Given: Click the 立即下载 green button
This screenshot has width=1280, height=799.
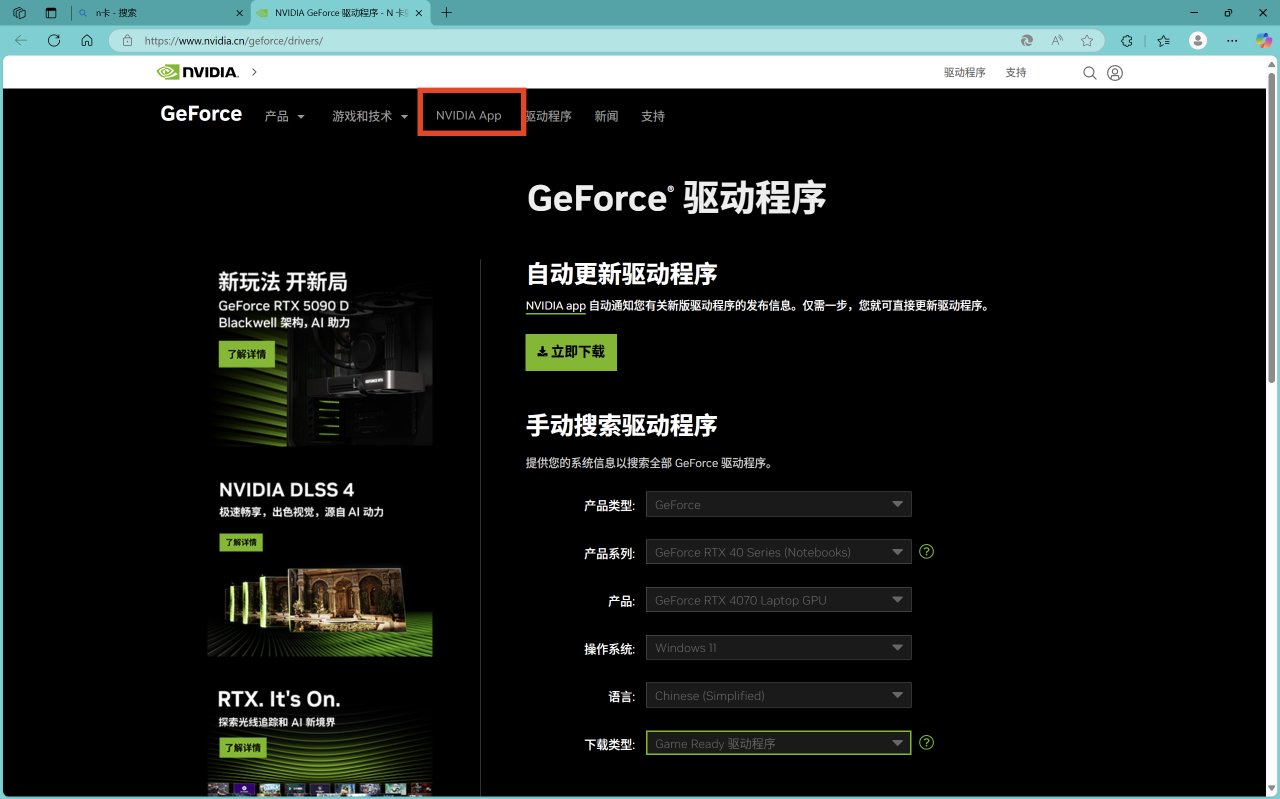Looking at the screenshot, I should tap(571, 352).
